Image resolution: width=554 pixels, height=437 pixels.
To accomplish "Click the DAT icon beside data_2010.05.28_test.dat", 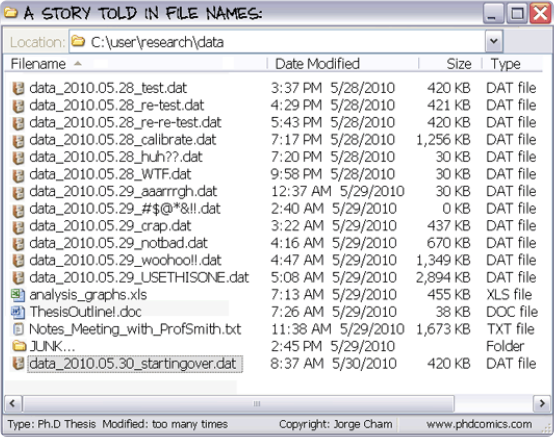I will point(18,88).
